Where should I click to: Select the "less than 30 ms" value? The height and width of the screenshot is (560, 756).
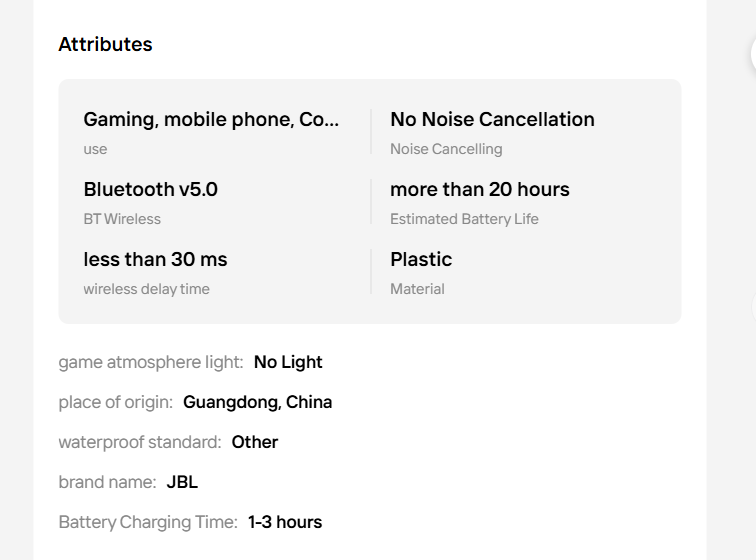pos(155,260)
